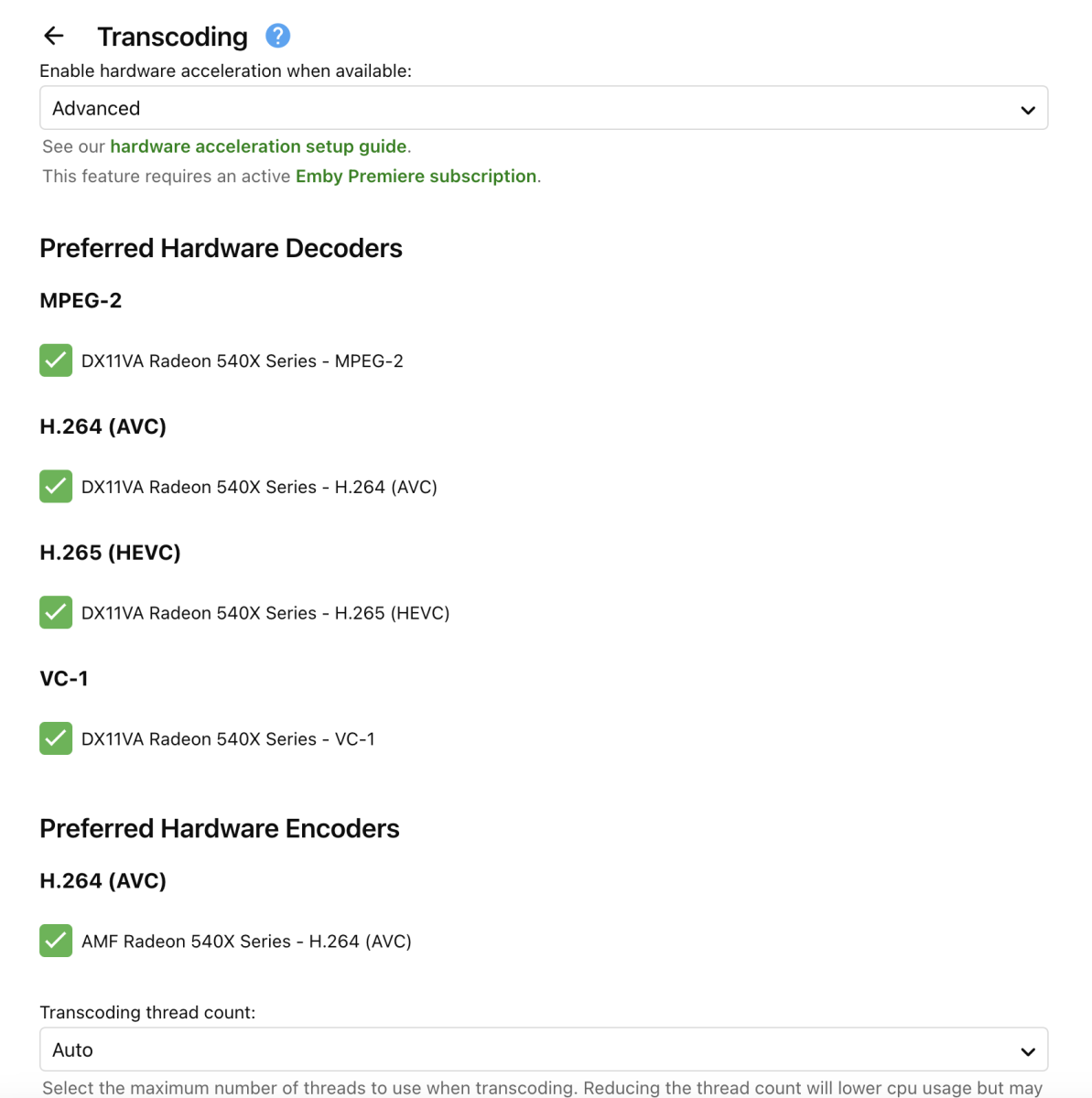Click the Auto value inside the thread count field
The height and width of the screenshot is (1098, 1092).
coord(73,1050)
